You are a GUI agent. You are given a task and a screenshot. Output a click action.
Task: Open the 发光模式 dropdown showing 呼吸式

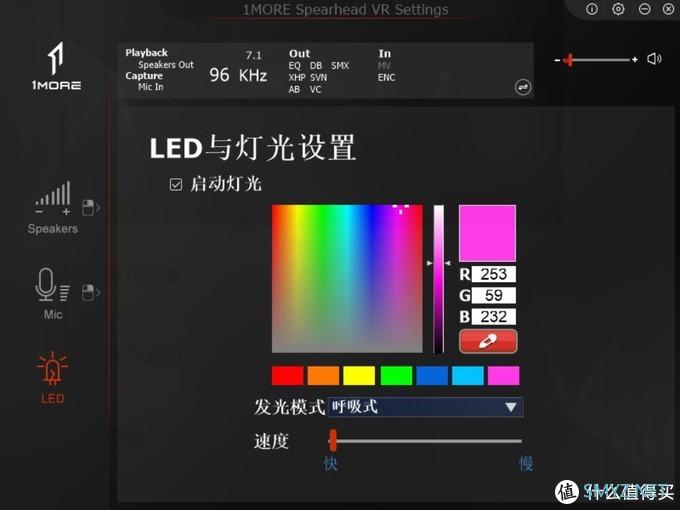tap(425, 407)
